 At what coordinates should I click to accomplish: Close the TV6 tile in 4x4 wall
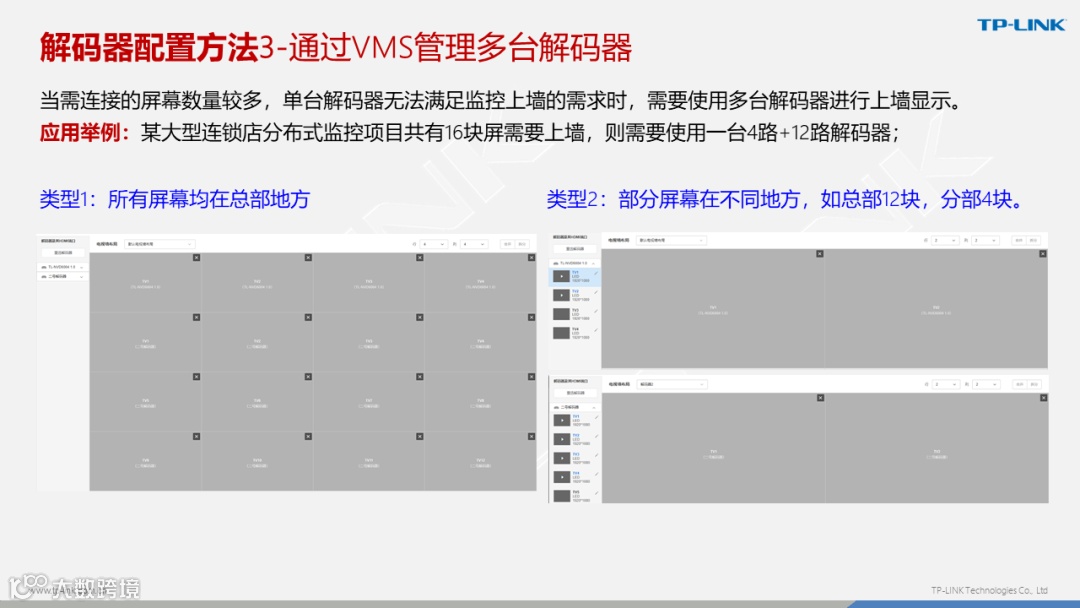308,377
